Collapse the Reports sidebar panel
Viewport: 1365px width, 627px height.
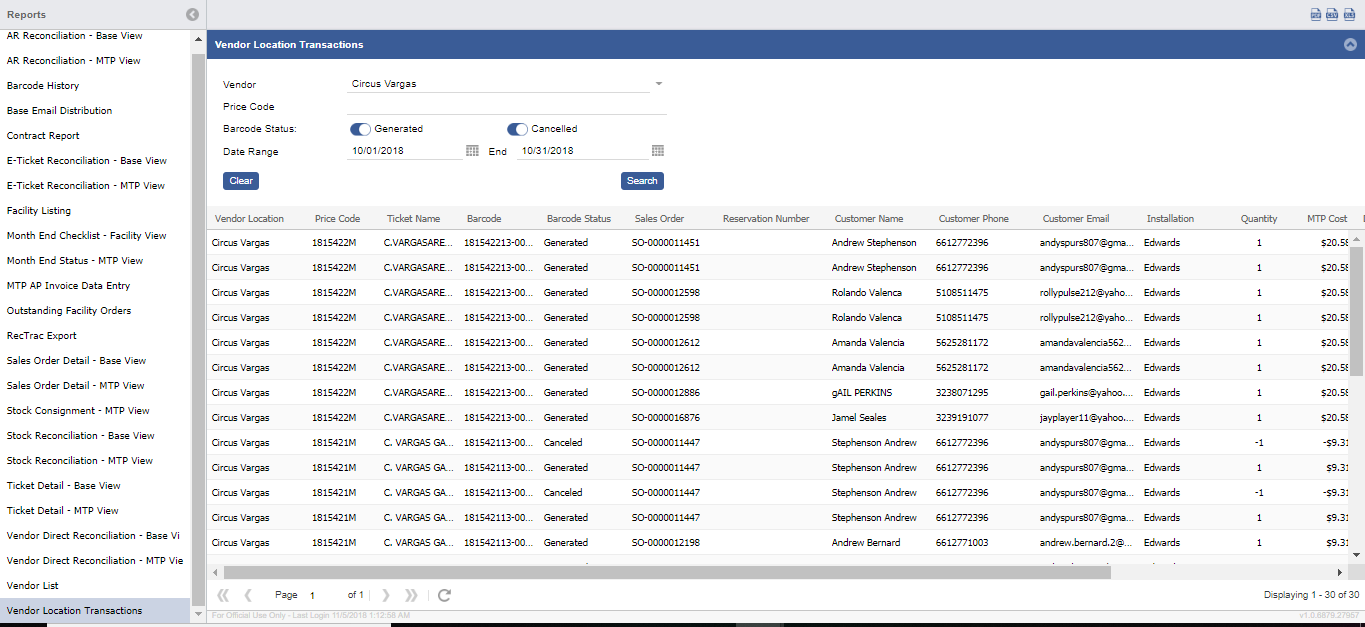pos(192,15)
